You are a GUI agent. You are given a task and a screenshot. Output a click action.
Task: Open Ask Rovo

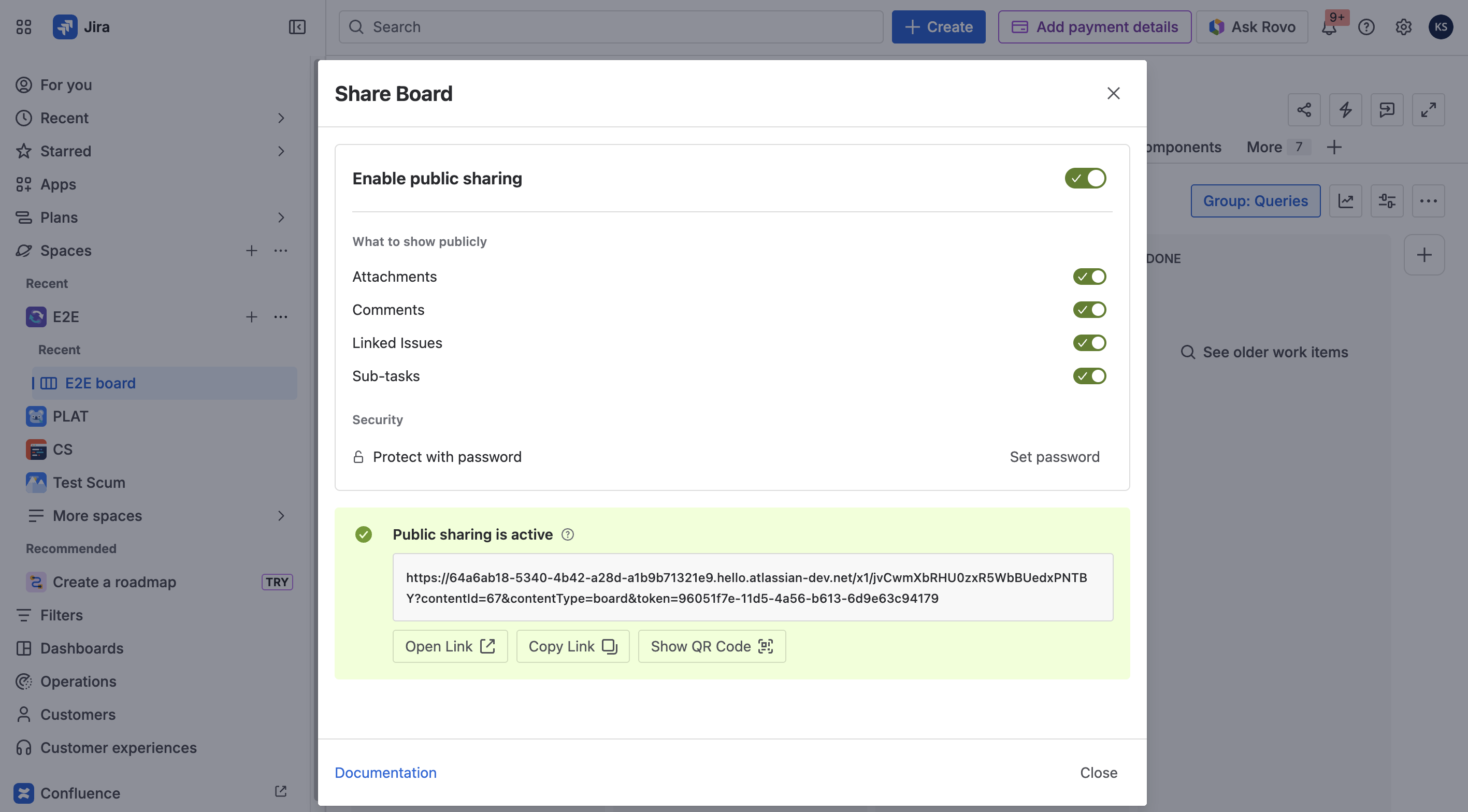[x=1251, y=27]
